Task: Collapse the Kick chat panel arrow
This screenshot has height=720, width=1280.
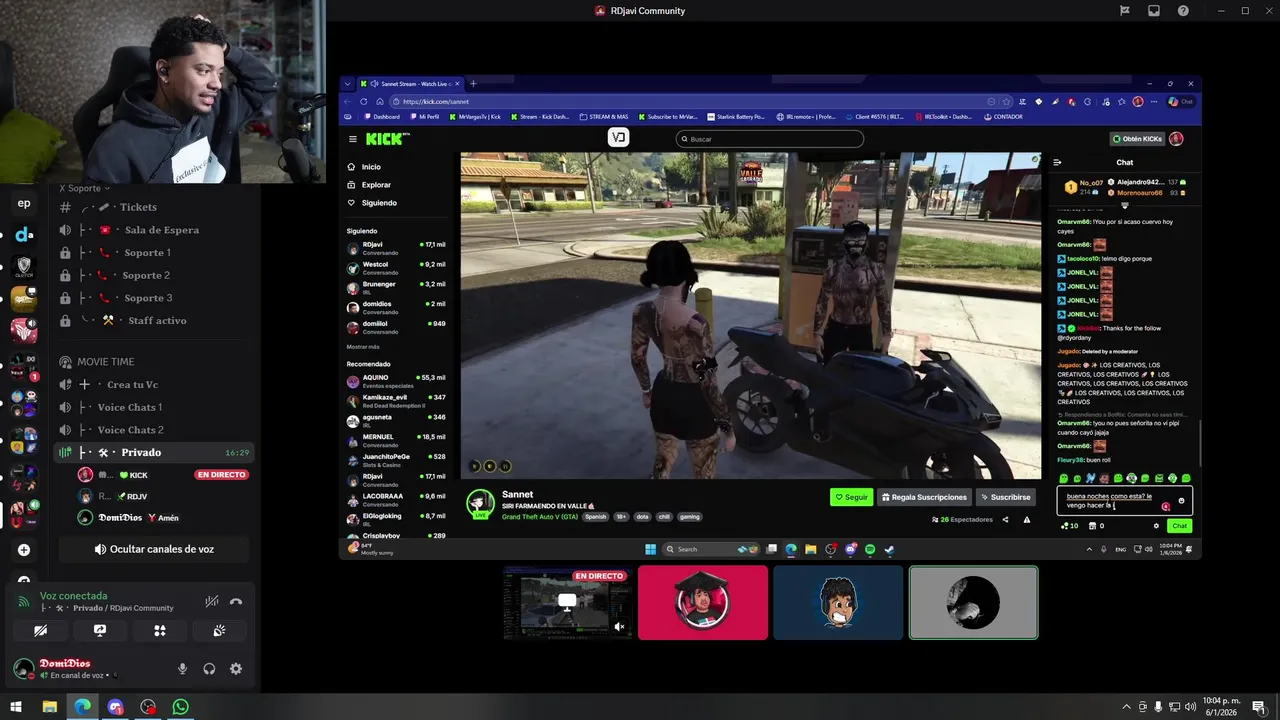Action: [x=1057, y=162]
